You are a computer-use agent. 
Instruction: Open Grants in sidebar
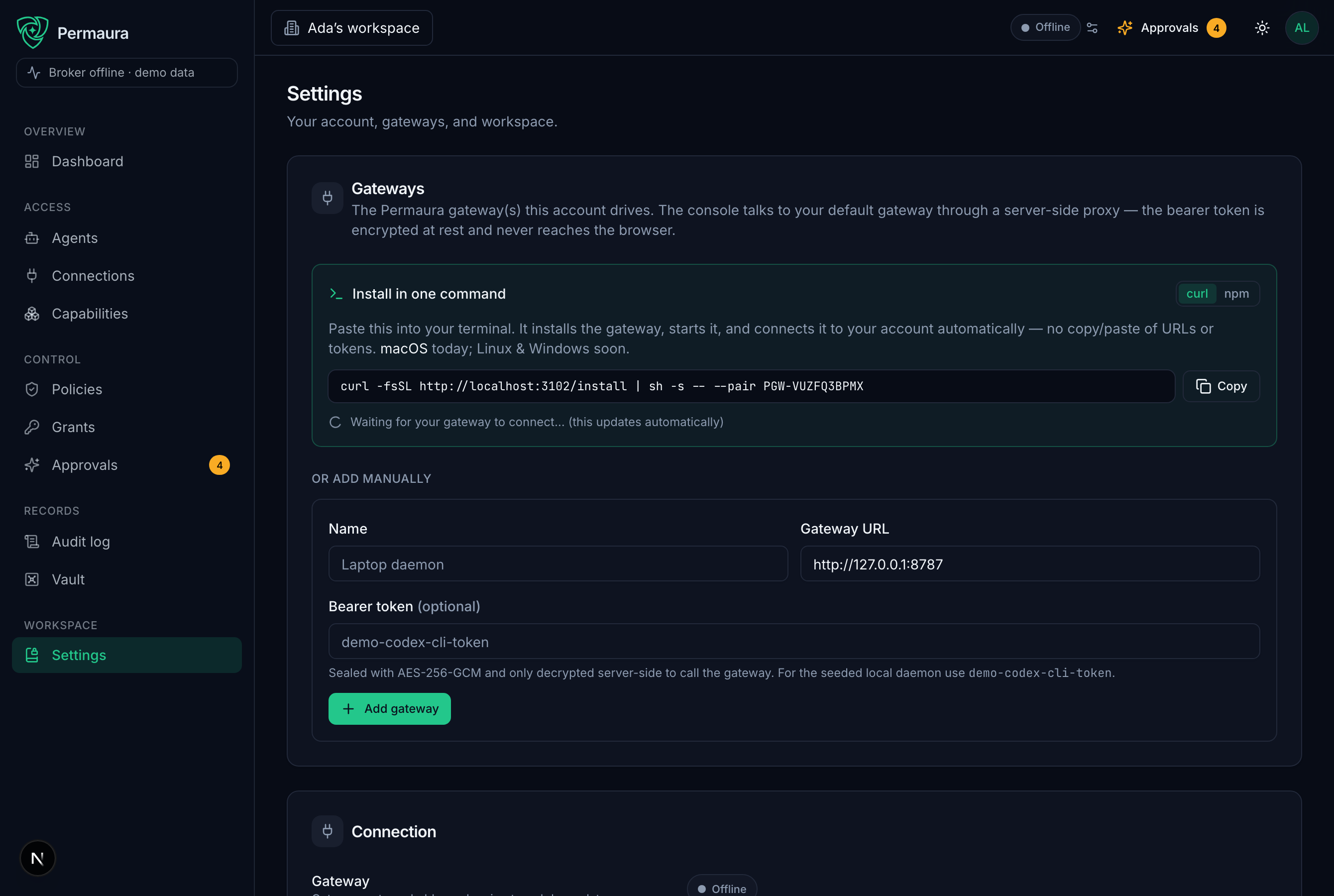tap(127, 428)
